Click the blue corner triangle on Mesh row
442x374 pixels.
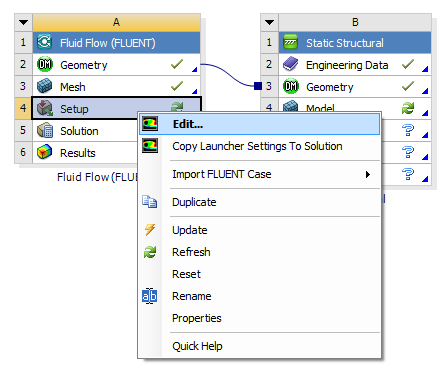click(195, 91)
